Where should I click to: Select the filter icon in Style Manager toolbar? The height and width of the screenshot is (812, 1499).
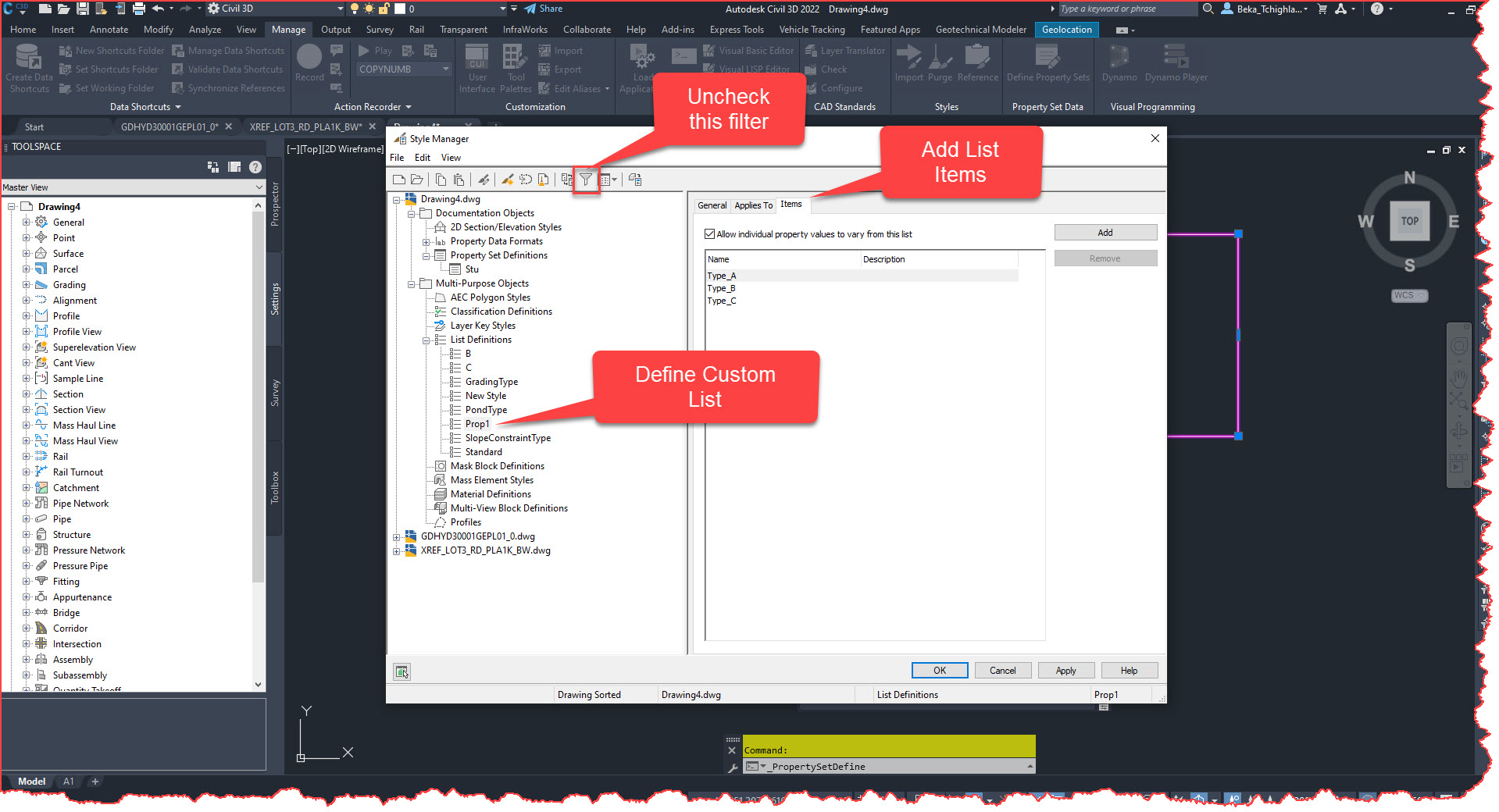[586, 179]
